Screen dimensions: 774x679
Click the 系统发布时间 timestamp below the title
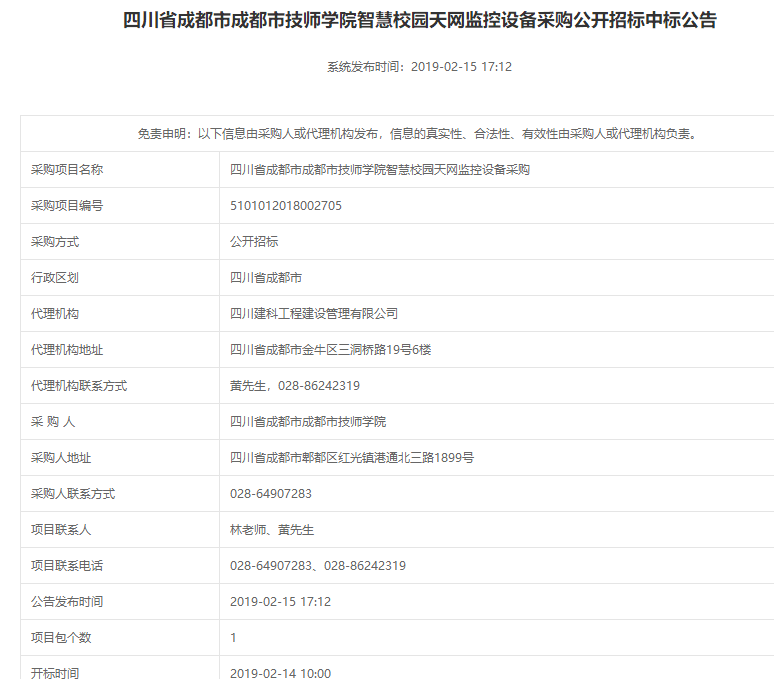(419, 67)
